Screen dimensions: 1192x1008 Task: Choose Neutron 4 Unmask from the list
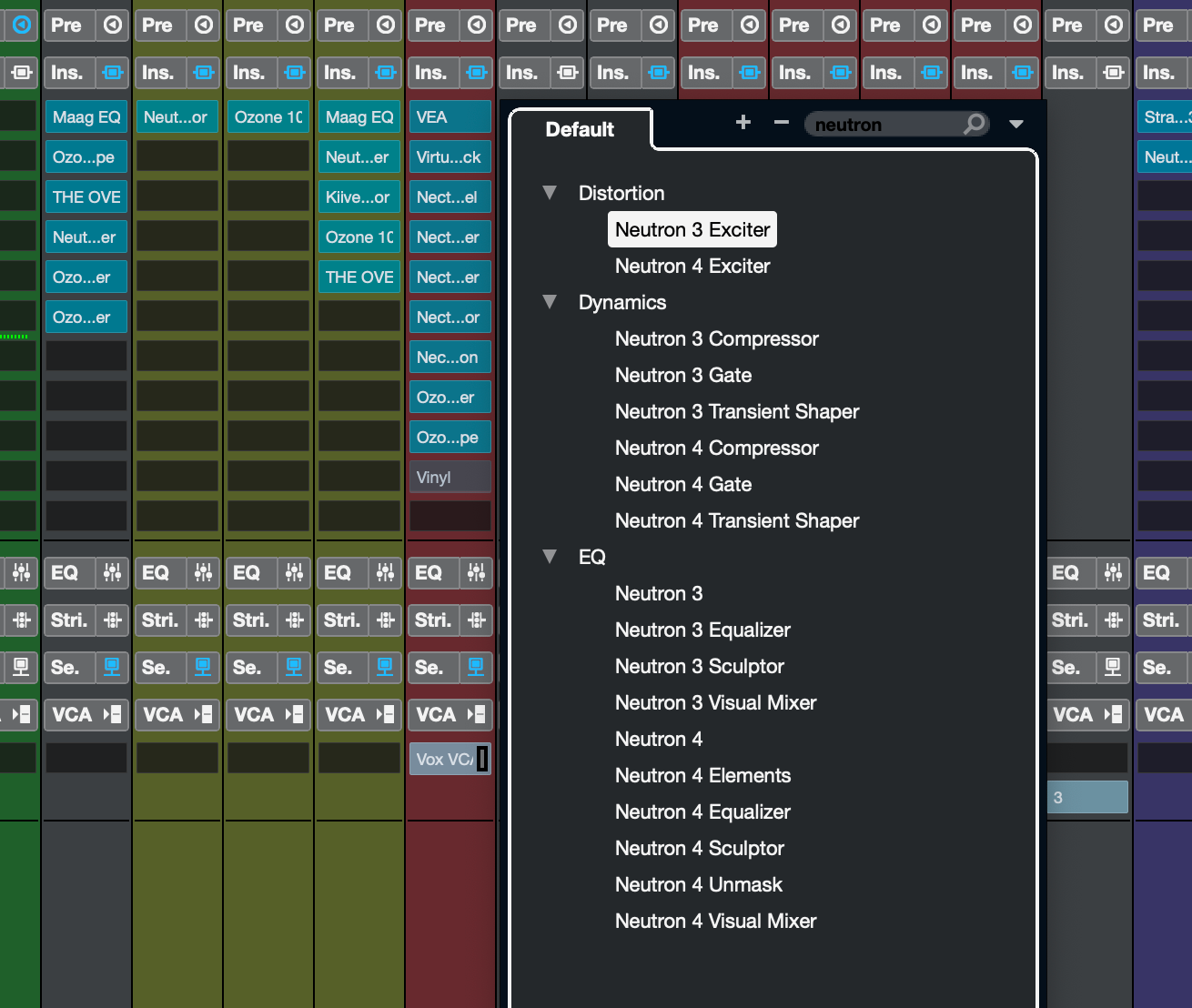point(699,884)
